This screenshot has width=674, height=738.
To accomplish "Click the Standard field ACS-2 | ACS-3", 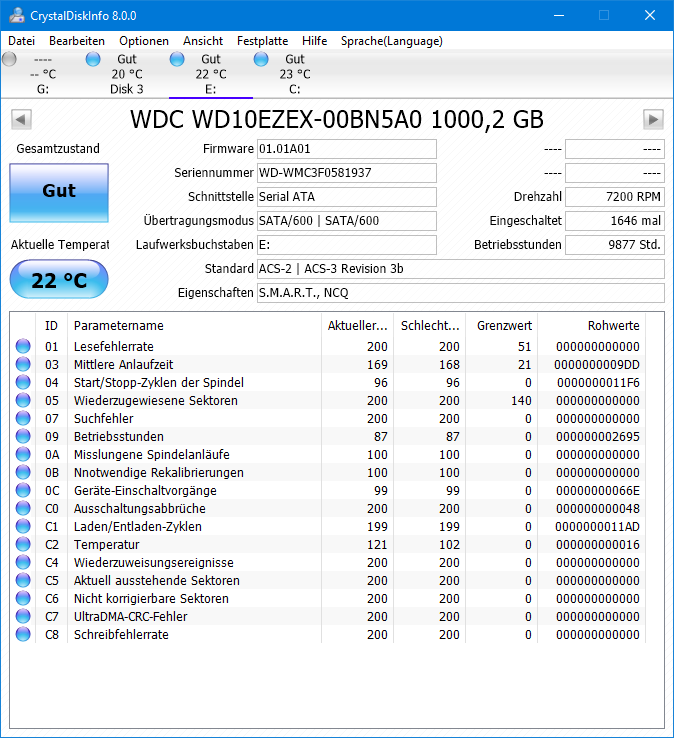I will coord(461,269).
